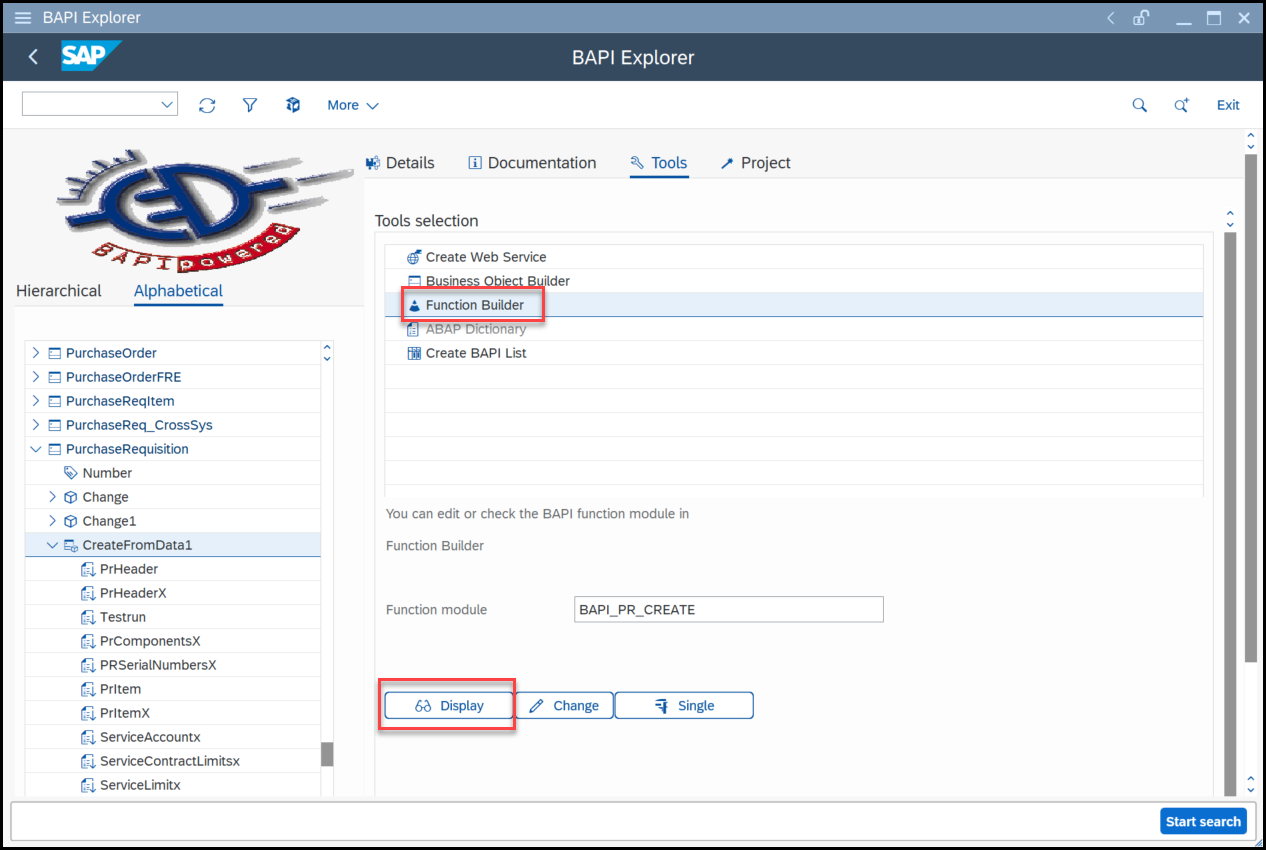Switch to Hierarchical view tab
The image size is (1266, 850).
[59, 291]
